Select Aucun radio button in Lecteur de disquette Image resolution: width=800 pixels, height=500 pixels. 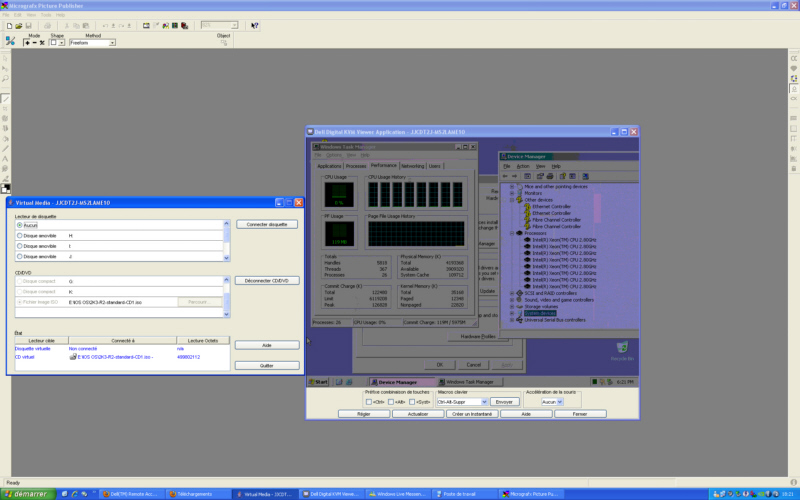[x=19, y=225]
